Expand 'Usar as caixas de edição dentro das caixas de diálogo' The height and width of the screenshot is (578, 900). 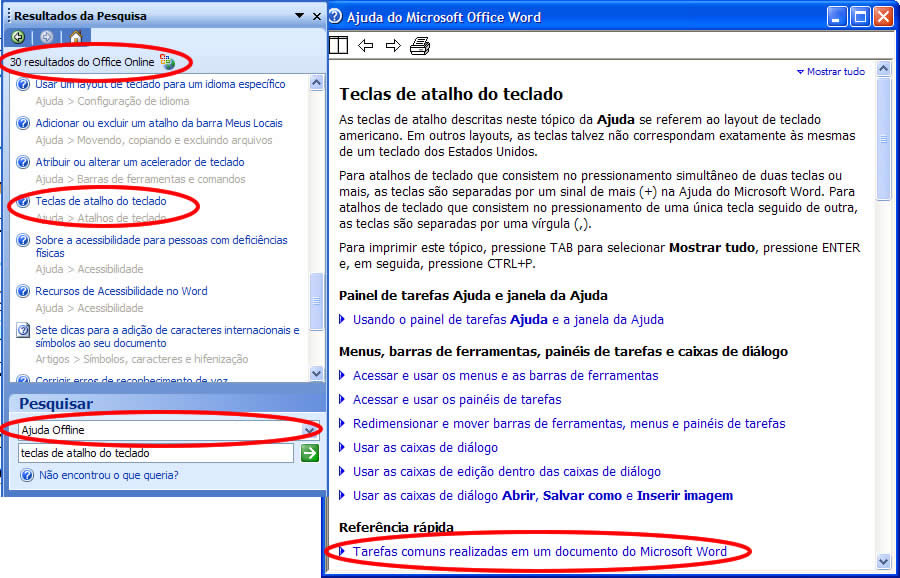click(507, 472)
